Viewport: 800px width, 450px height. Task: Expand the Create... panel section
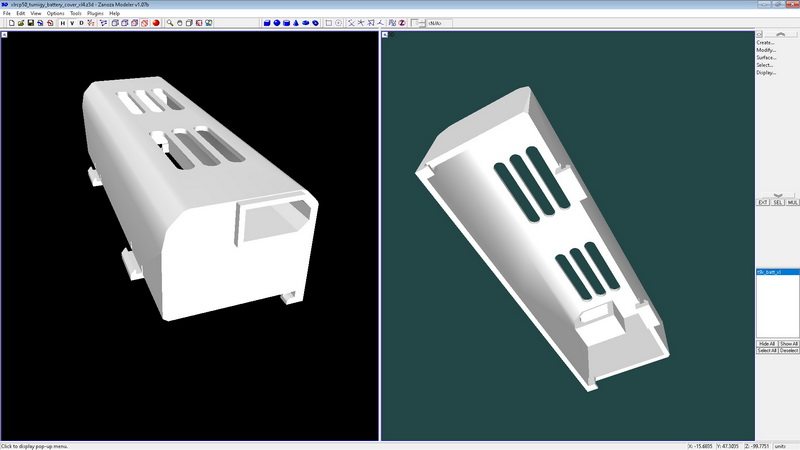click(766, 42)
